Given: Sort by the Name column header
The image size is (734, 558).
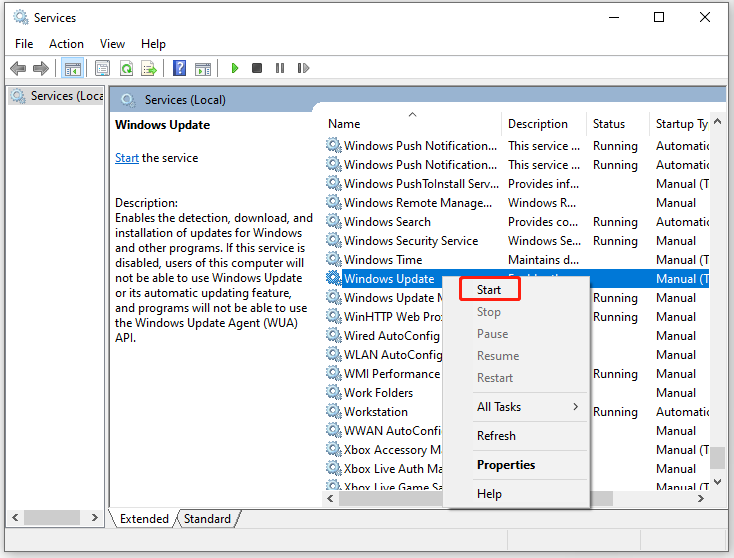Looking at the screenshot, I should (x=412, y=124).
